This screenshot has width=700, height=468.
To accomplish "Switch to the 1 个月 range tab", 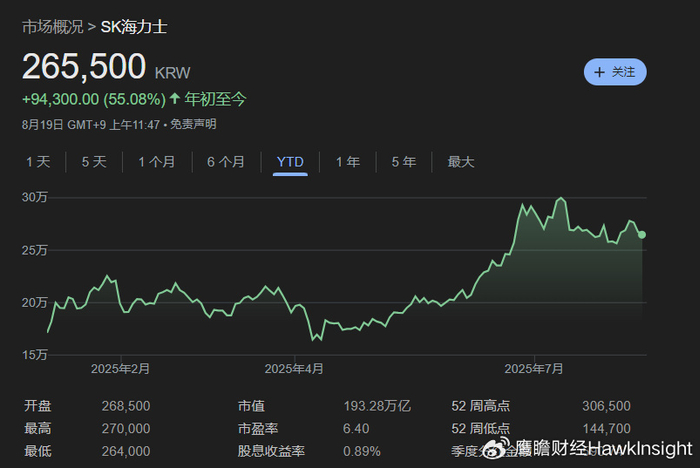I will (157, 162).
